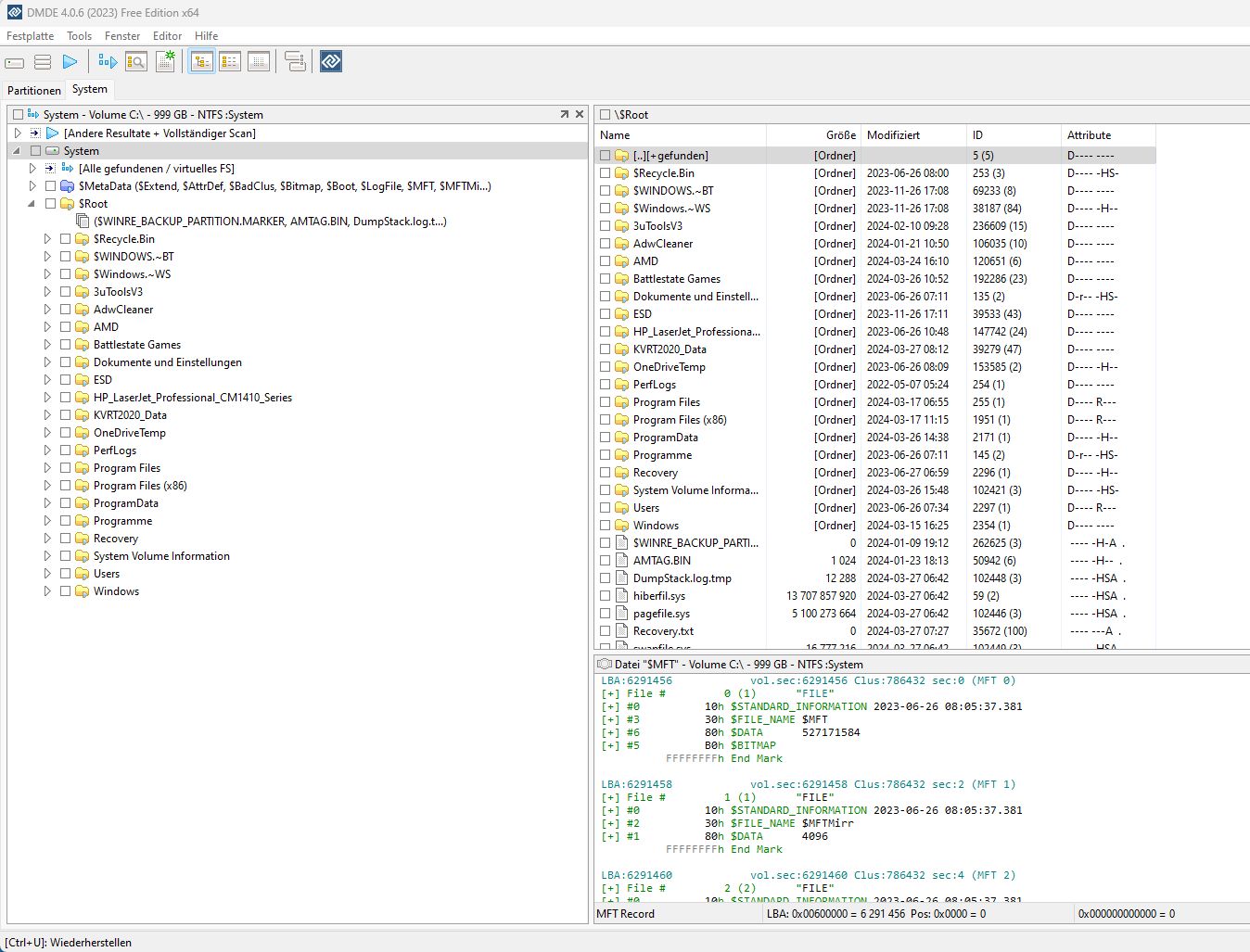Screen dimensions: 1250x952
Task: Click the magnifier file search toolbar icon
Action: [x=136, y=62]
